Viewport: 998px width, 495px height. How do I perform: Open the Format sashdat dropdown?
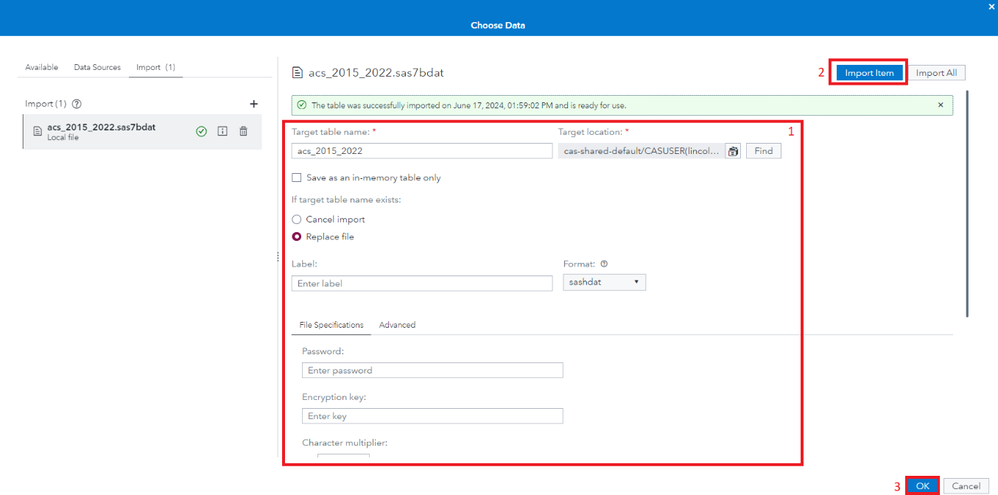(604, 282)
